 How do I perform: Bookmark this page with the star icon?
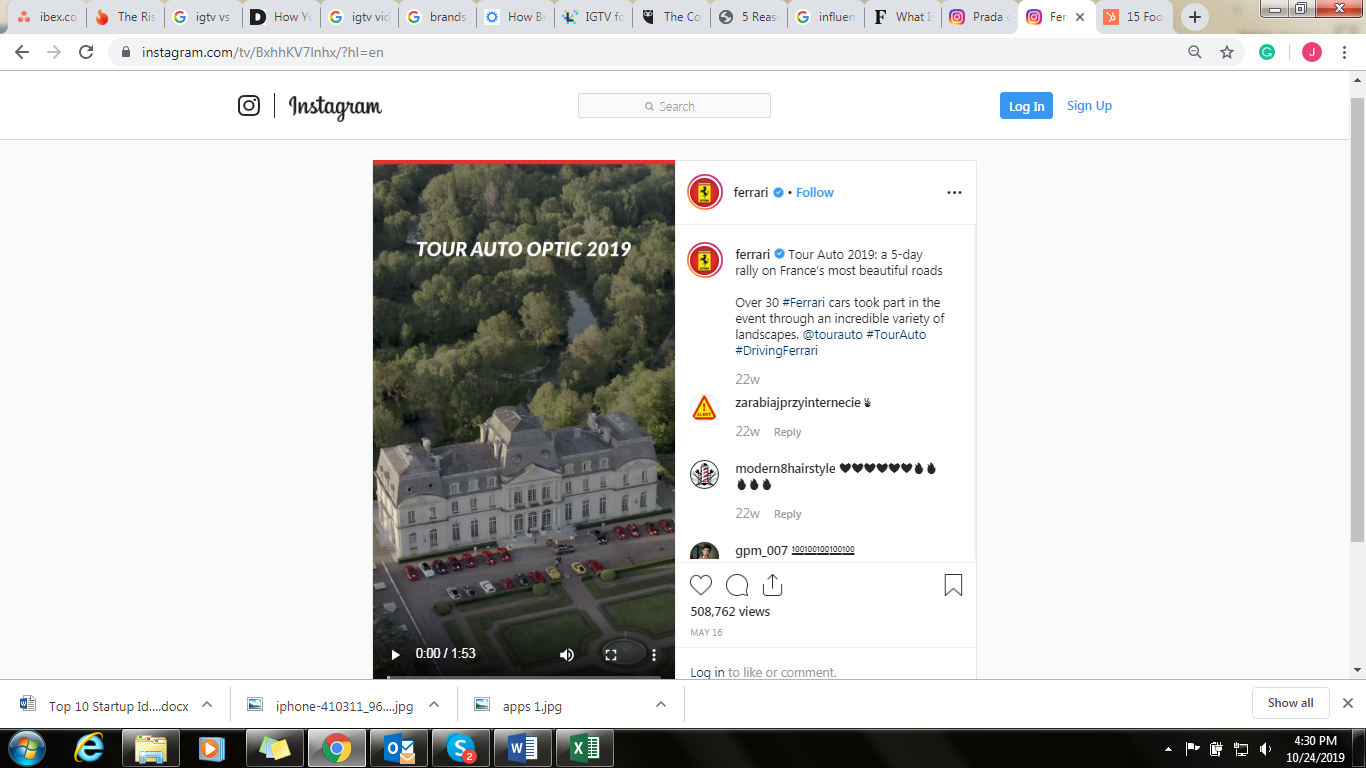pos(1227,52)
